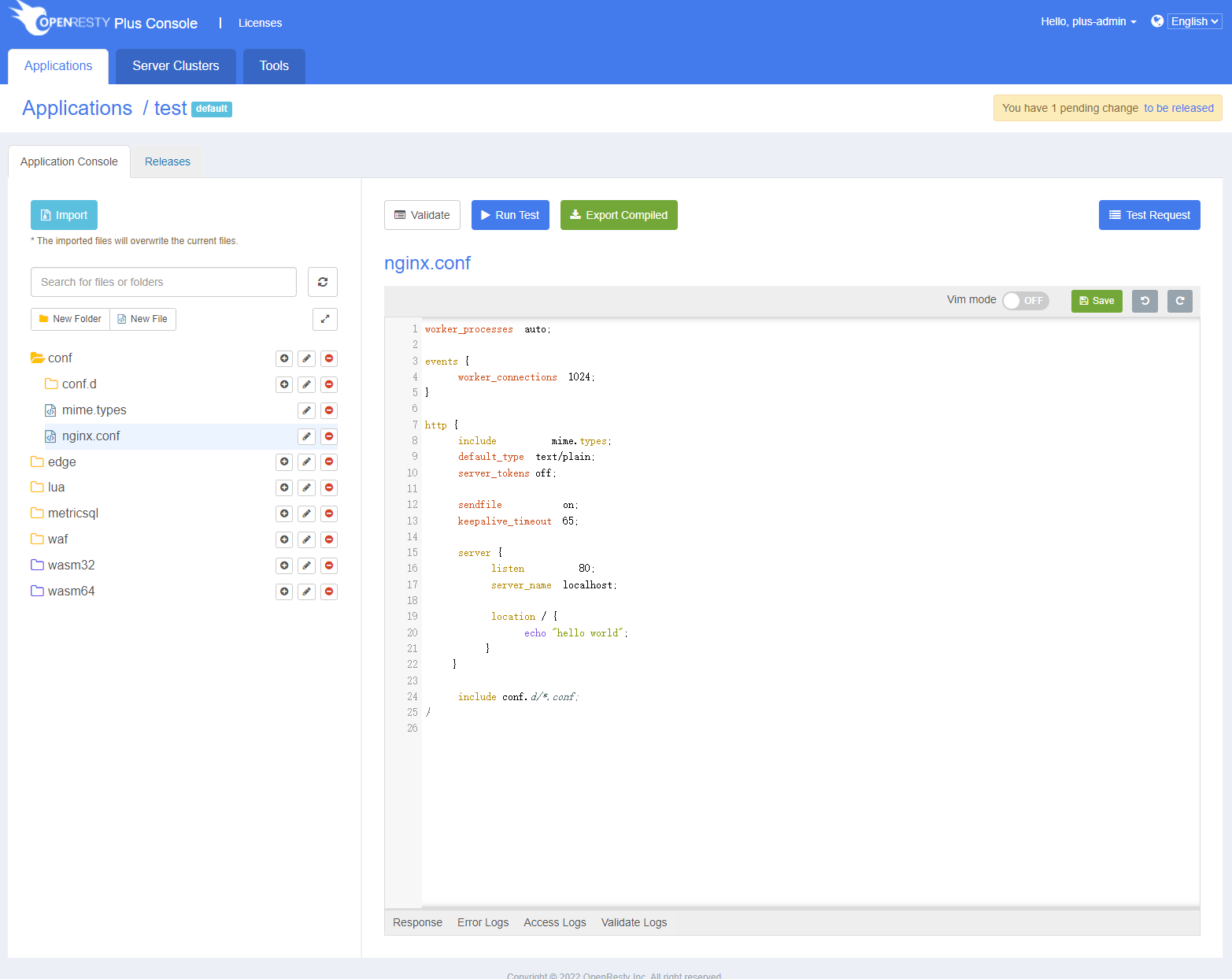The width and height of the screenshot is (1232, 979).
Task: Redo the editor change
Action: click(x=1179, y=301)
